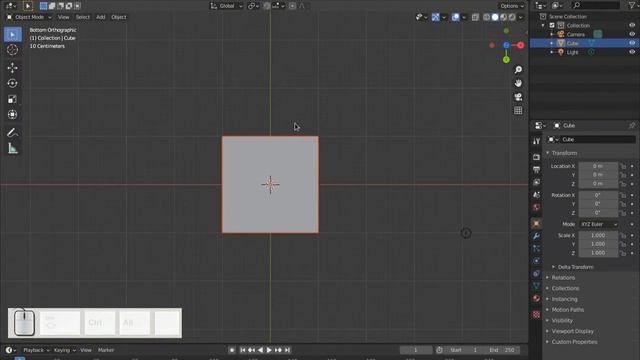Open the timeline Playback menu
The image size is (640, 360).
click(36, 350)
